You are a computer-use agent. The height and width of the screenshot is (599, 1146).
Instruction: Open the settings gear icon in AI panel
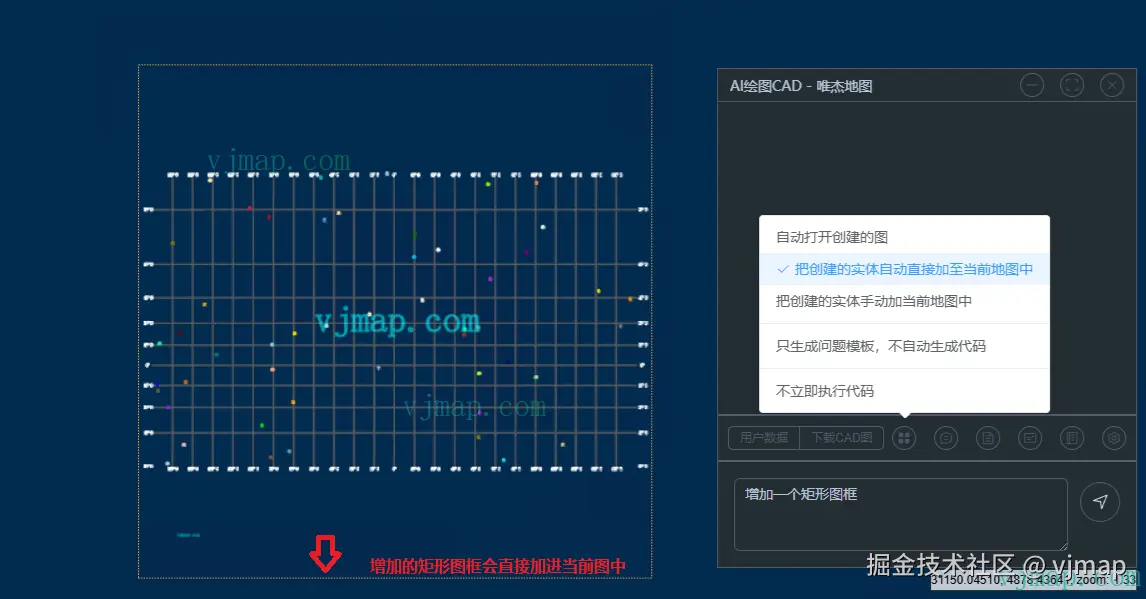point(1114,438)
